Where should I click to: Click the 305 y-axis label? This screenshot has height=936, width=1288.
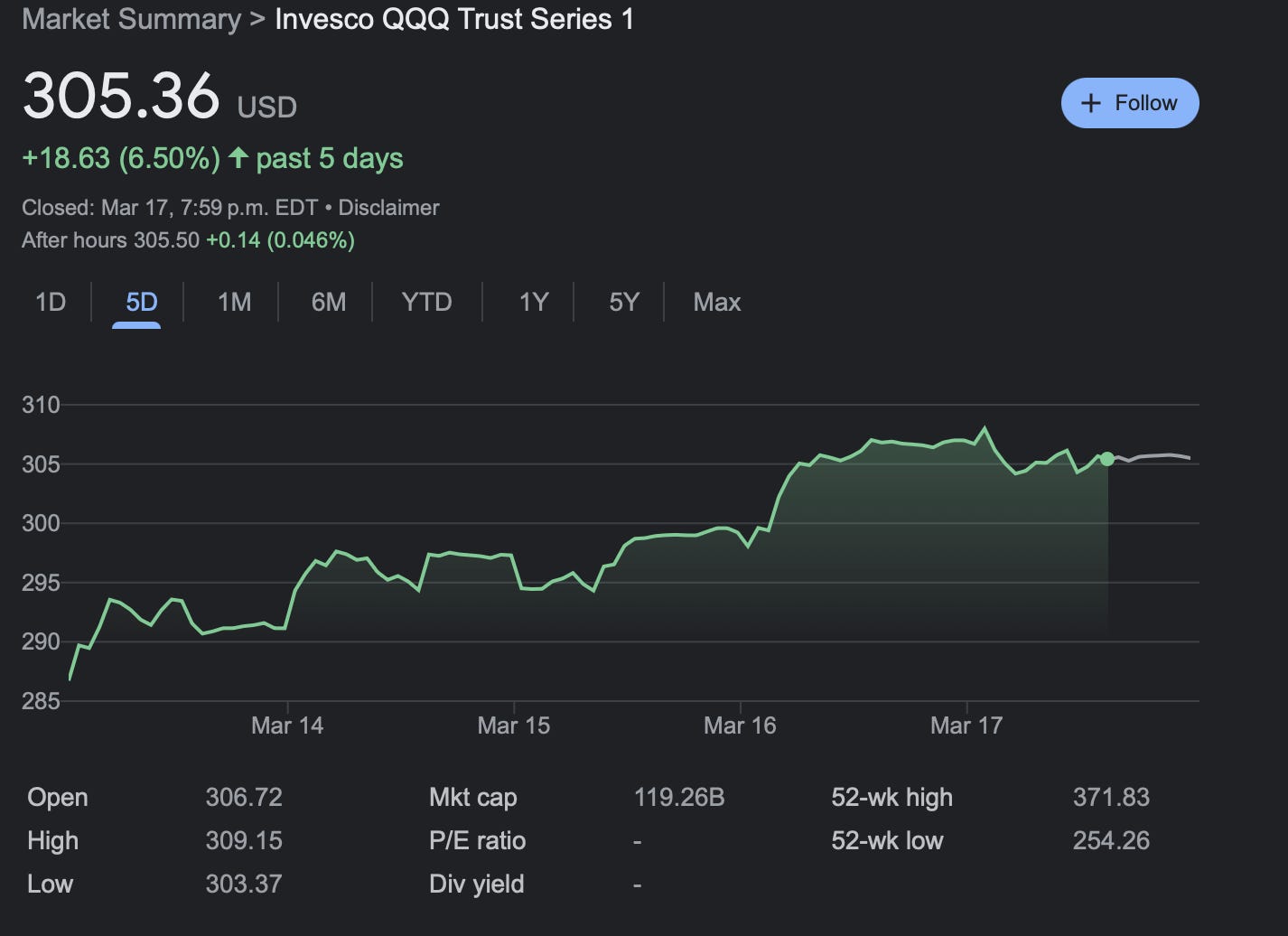click(x=41, y=464)
